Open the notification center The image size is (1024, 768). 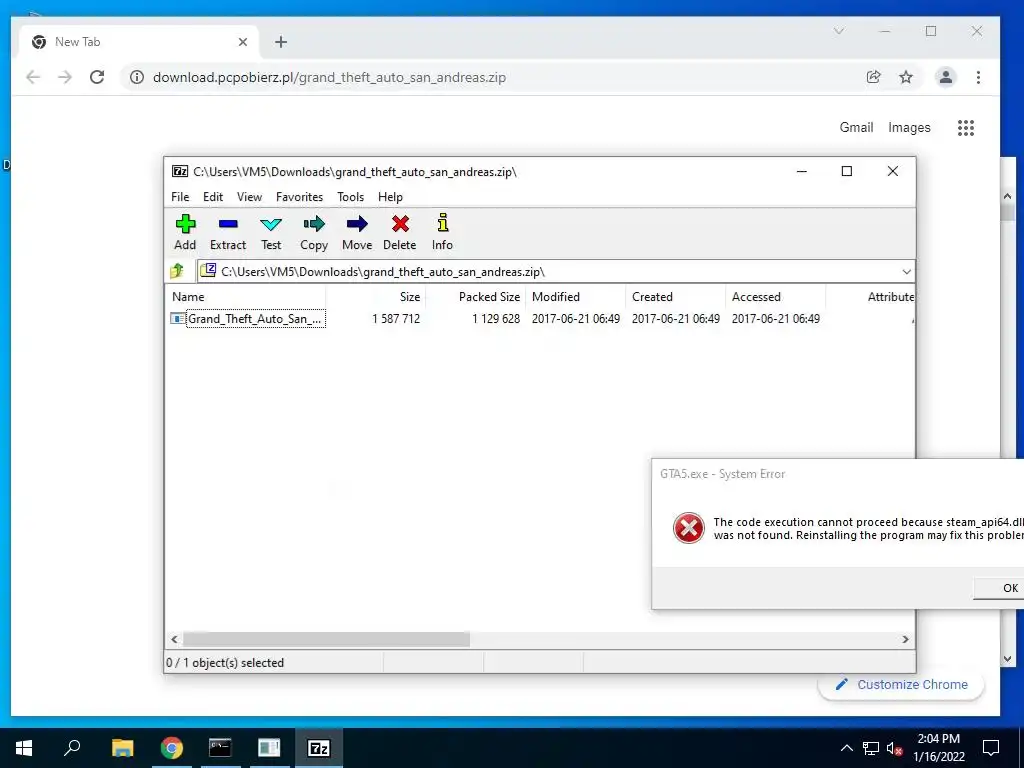pyautogui.click(x=991, y=748)
